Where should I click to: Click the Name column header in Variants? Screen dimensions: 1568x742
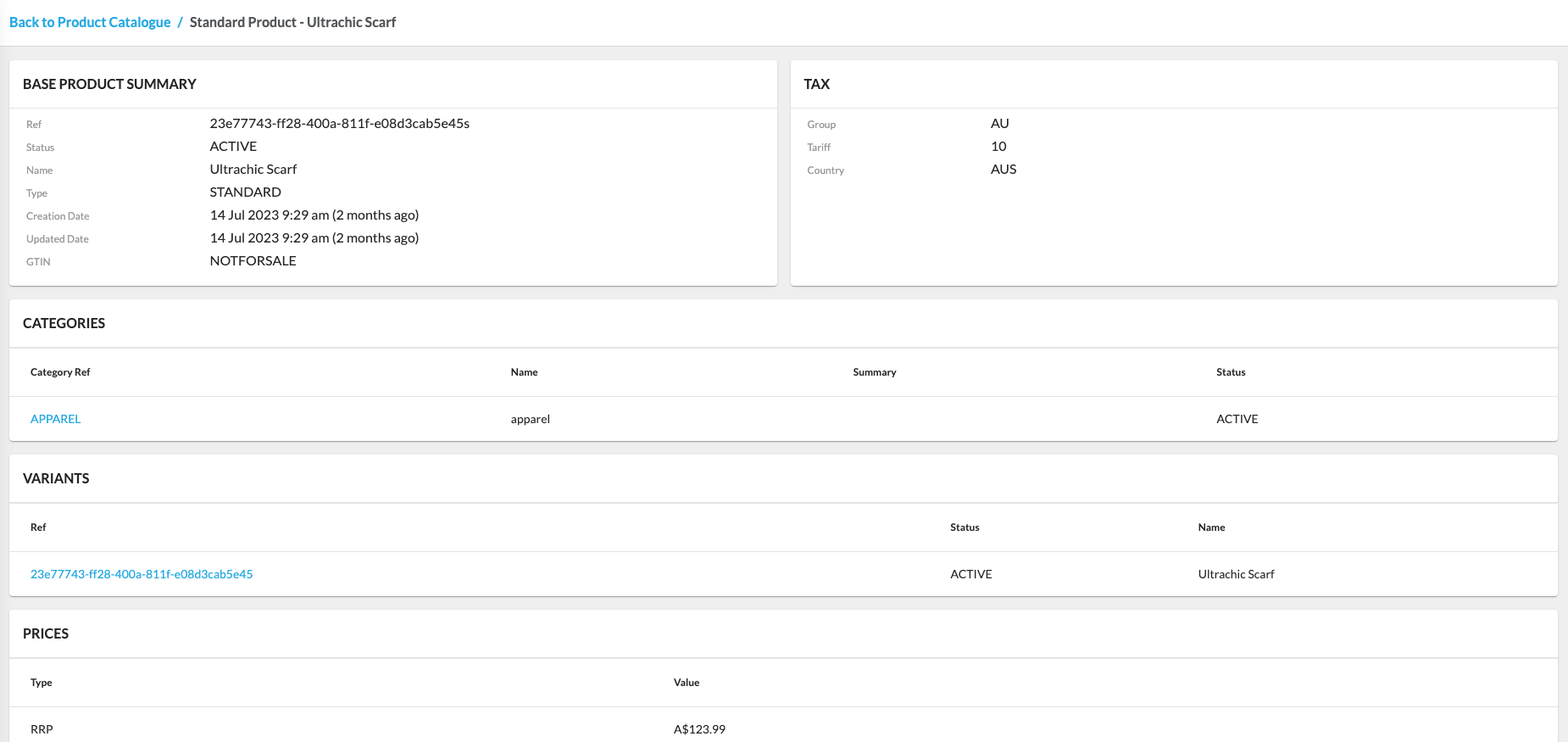click(x=1211, y=527)
